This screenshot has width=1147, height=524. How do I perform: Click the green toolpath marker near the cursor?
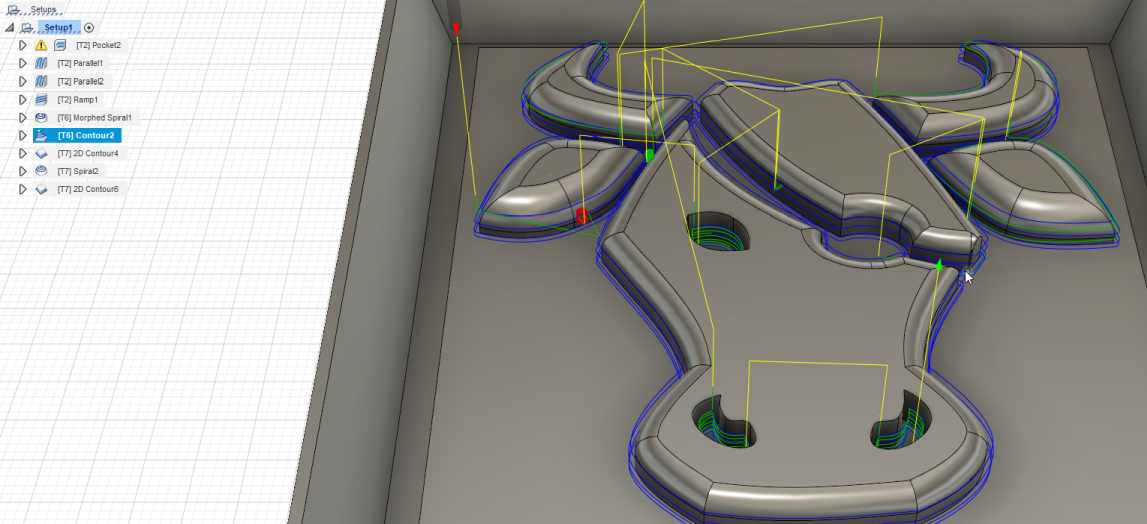click(939, 265)
